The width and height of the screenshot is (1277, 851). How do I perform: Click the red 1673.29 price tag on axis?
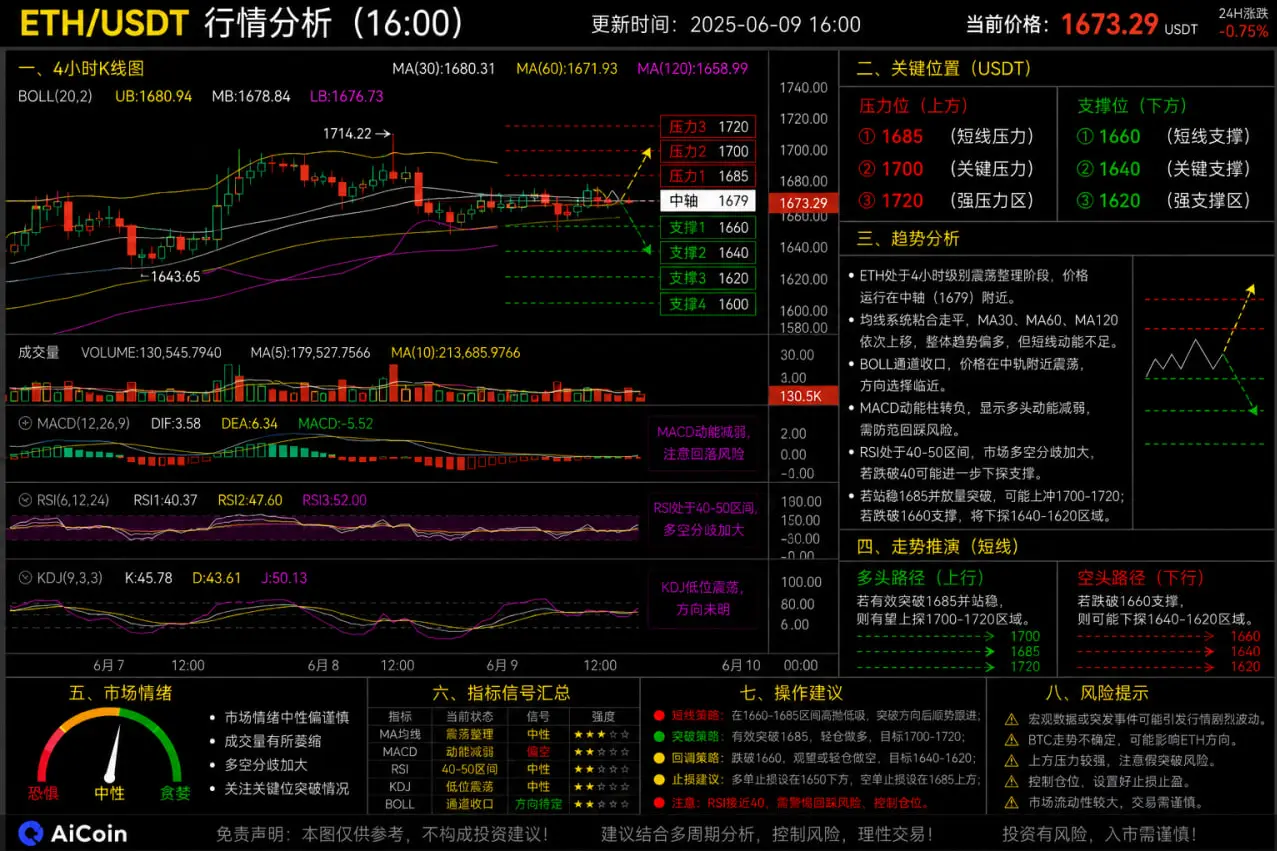point(802,202)
